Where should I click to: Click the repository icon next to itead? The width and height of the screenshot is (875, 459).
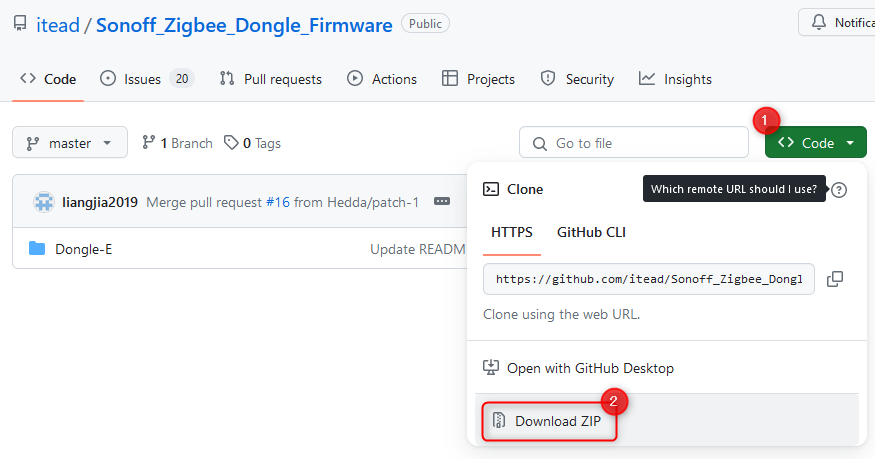[20, 24]
